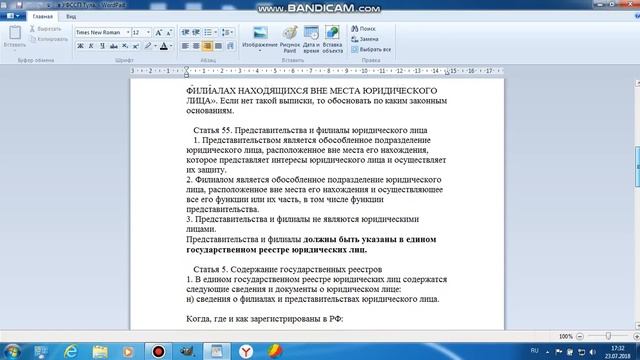This screenshot has height=360, width=640.
Task: Expand the bullet list style arrow
Action: (216, 32)
